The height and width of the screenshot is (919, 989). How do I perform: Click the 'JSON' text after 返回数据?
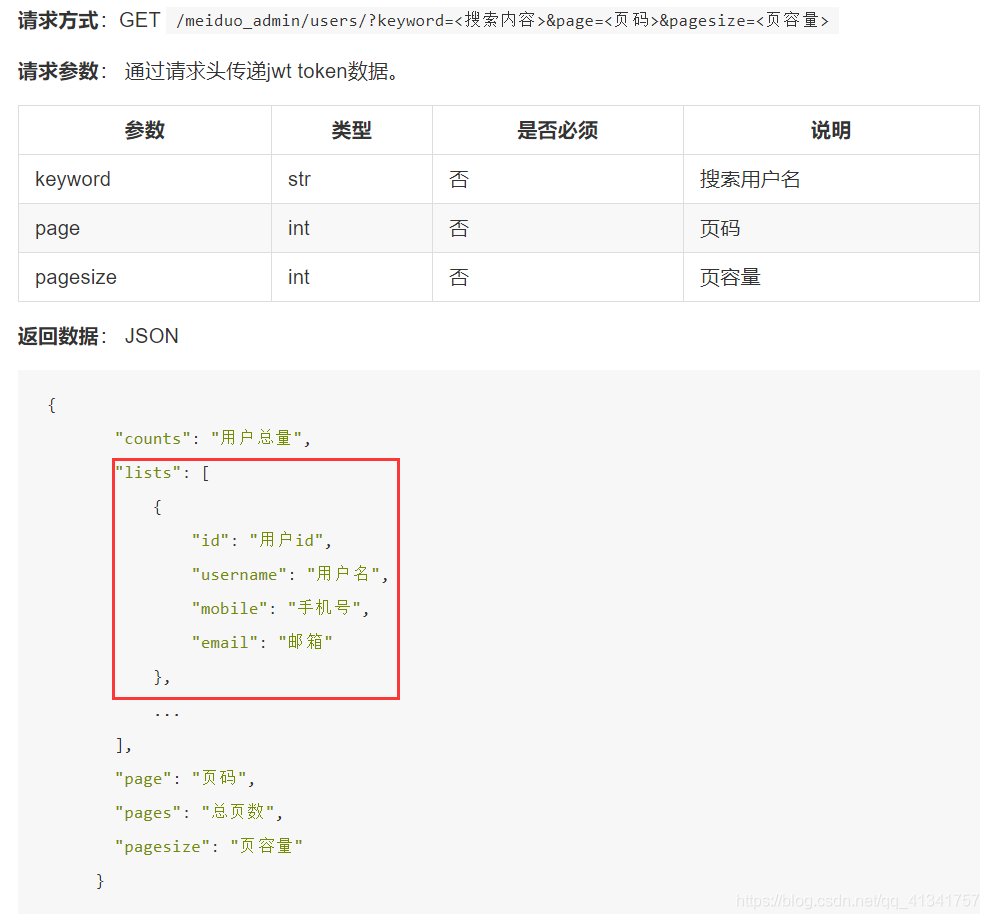(x=151, y=336)
